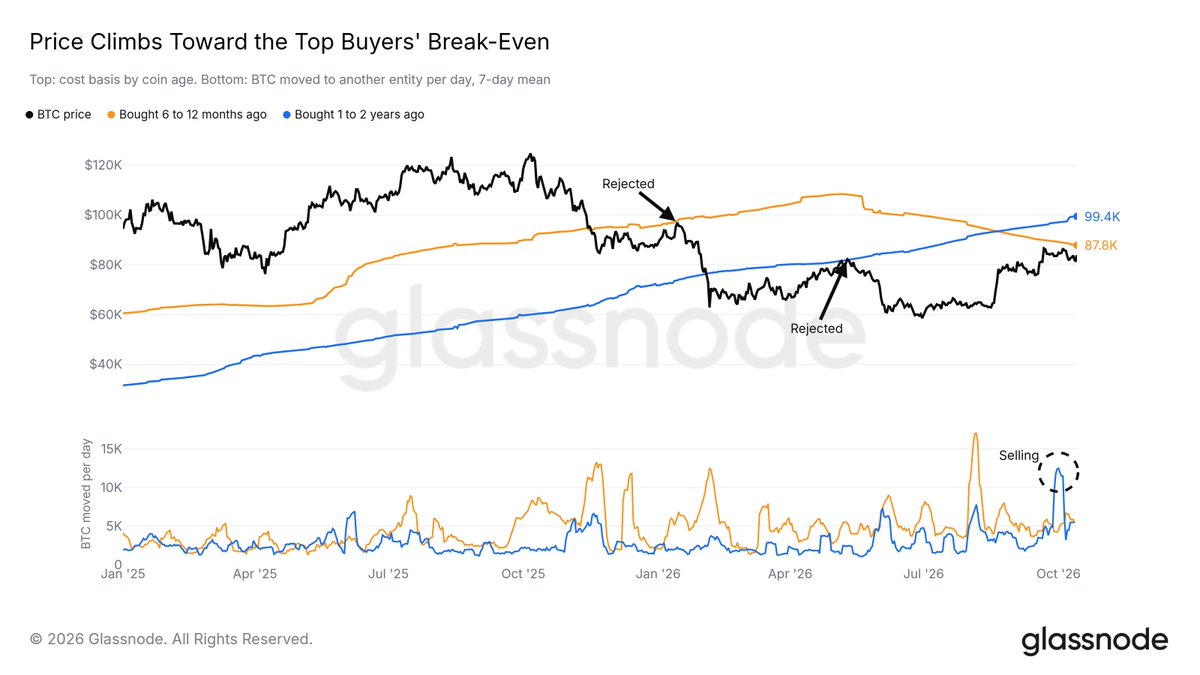1200x675 pixels.
Task: Click the upper Rejected annotation label
Action: [x=628, y=184]
